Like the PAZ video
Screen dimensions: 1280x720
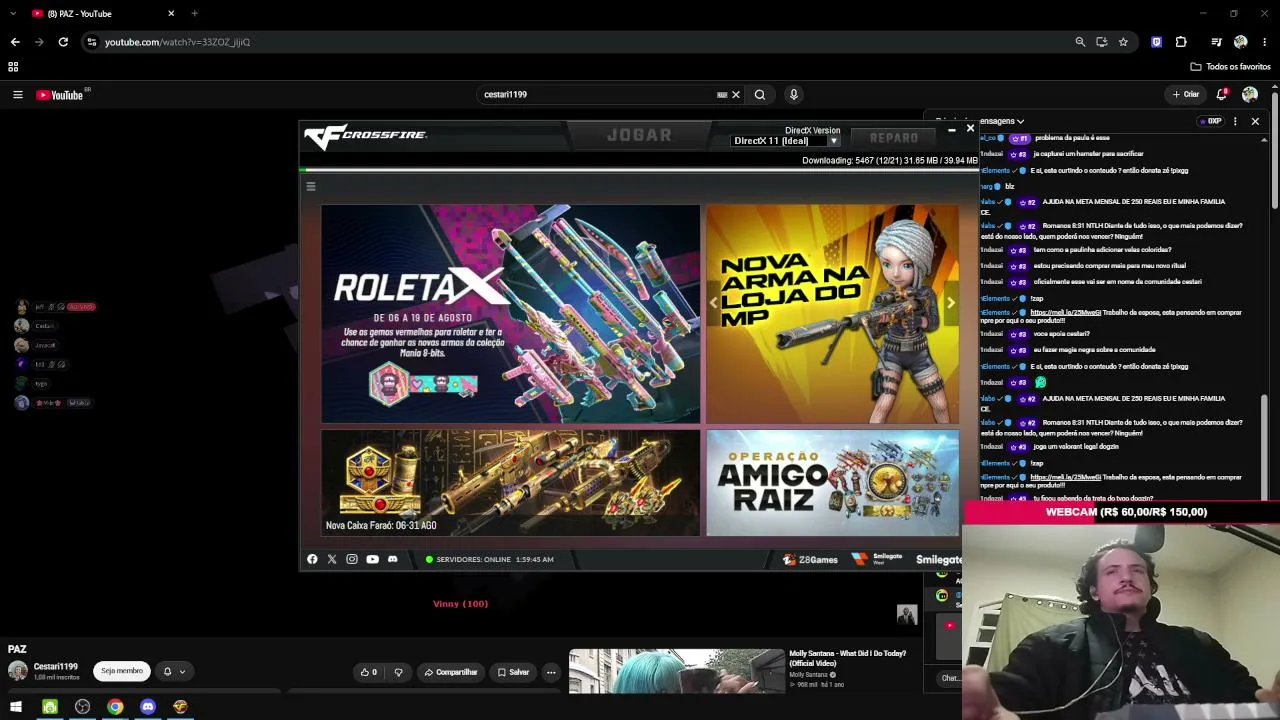(369, 672)
